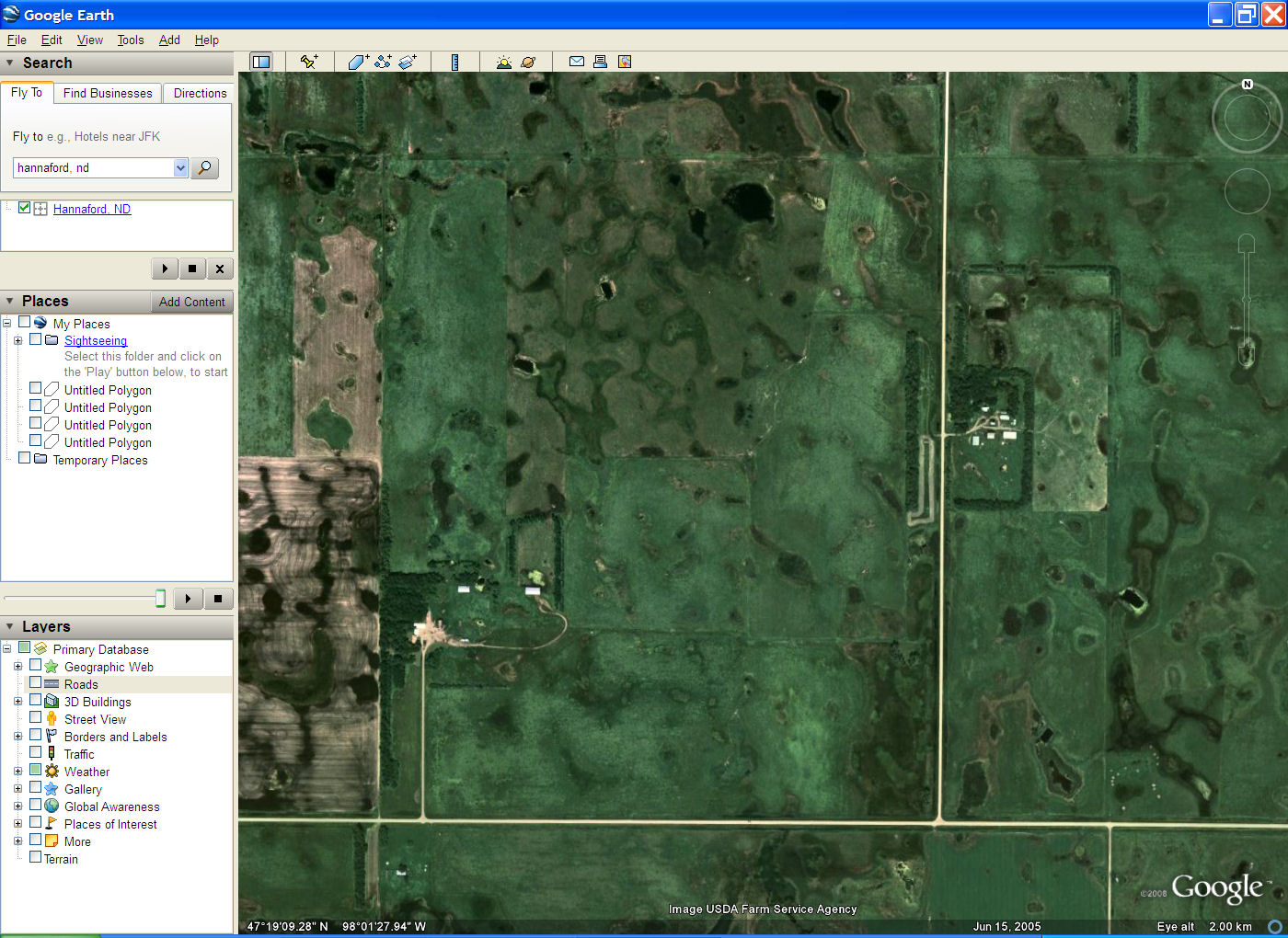
Task: Select the Primary Database layer row
Action: (x=100, y=649)
